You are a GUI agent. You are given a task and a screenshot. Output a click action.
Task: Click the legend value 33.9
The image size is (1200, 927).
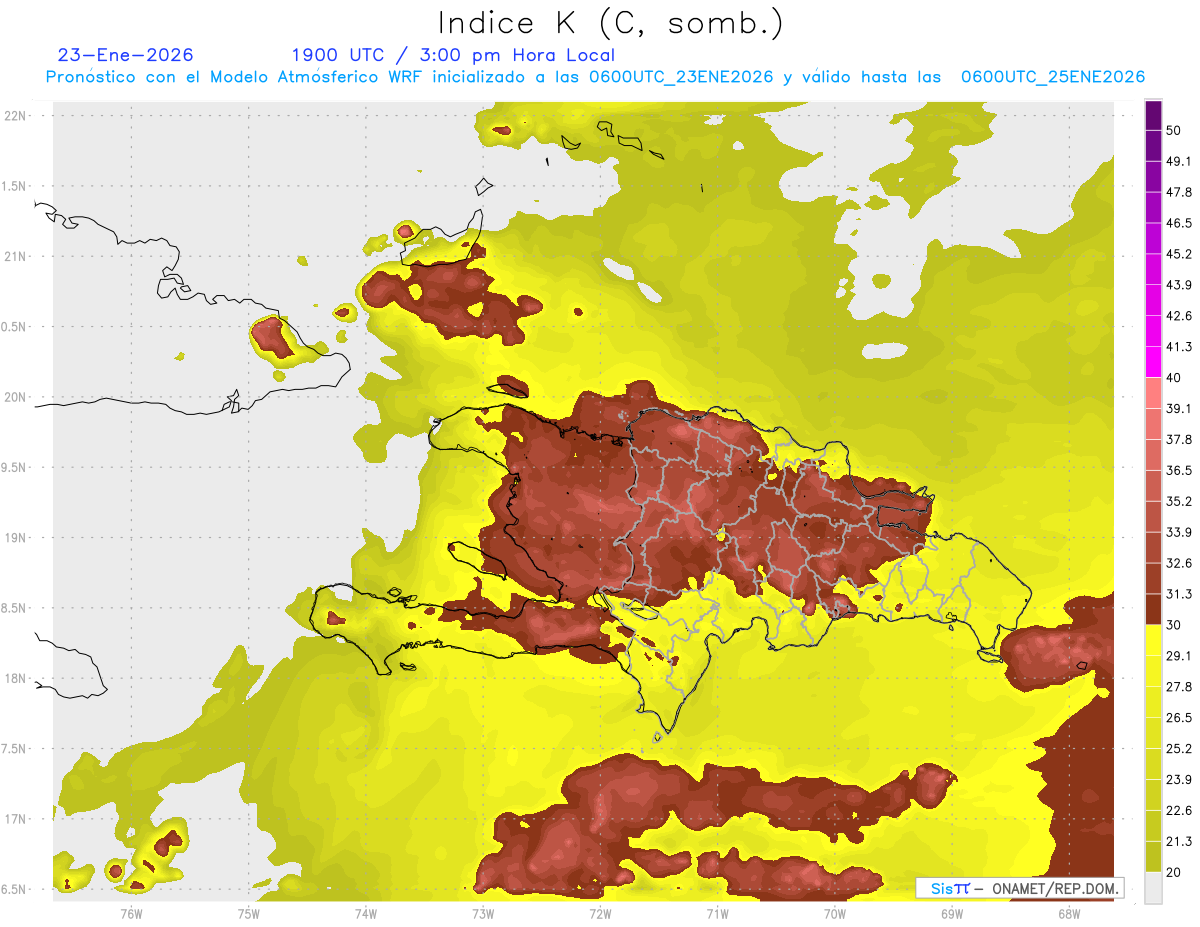click(1179, 532)
